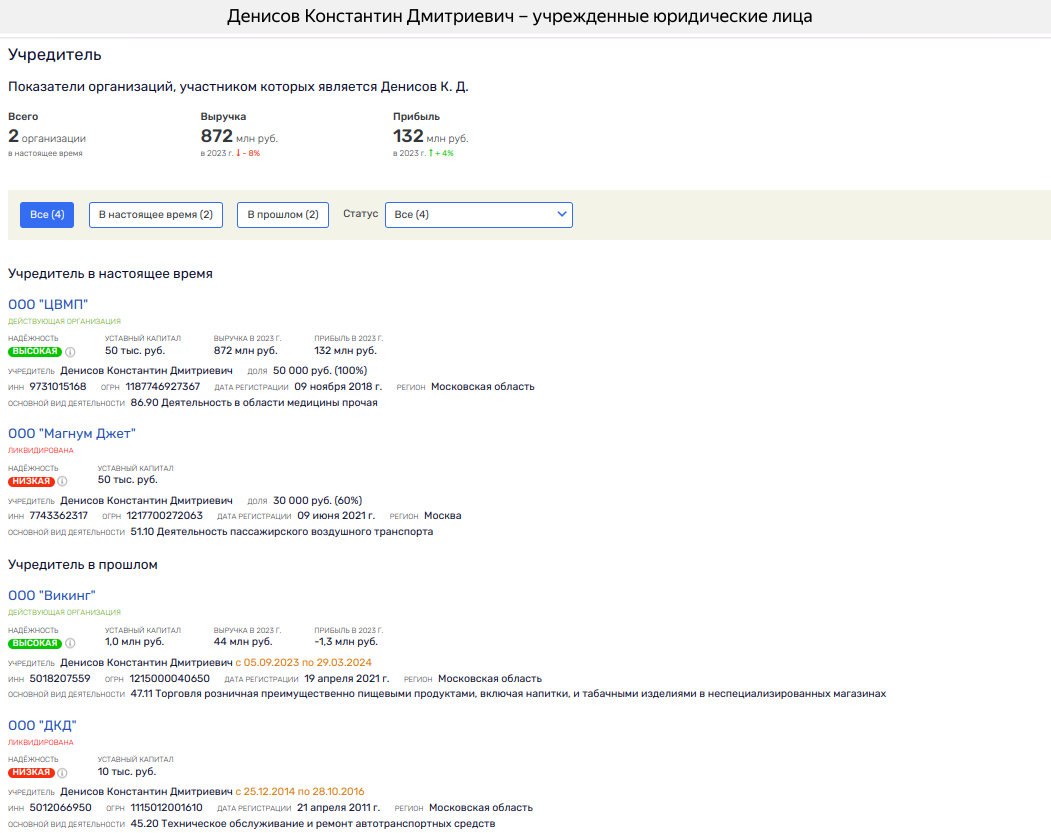The image size is (1051, 833).
Task: Open ООО "ЦВМП" company page
Action: click(48, 304)
